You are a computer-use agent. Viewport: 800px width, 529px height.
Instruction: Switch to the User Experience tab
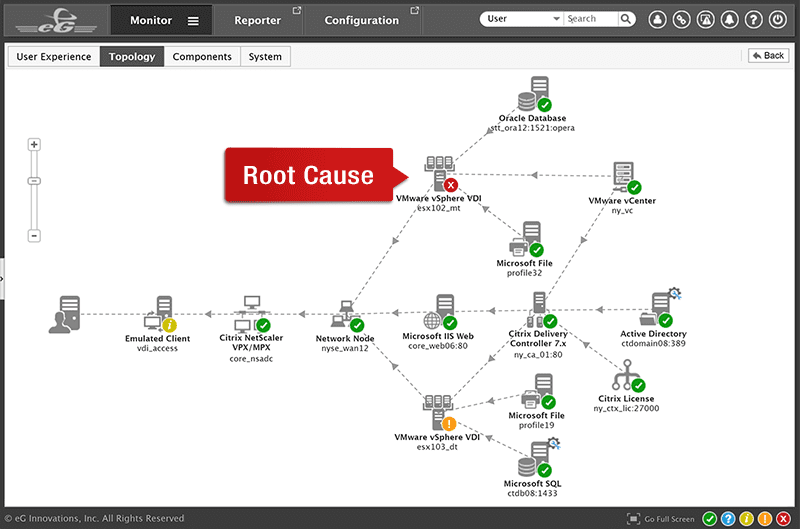coord(54,57)
